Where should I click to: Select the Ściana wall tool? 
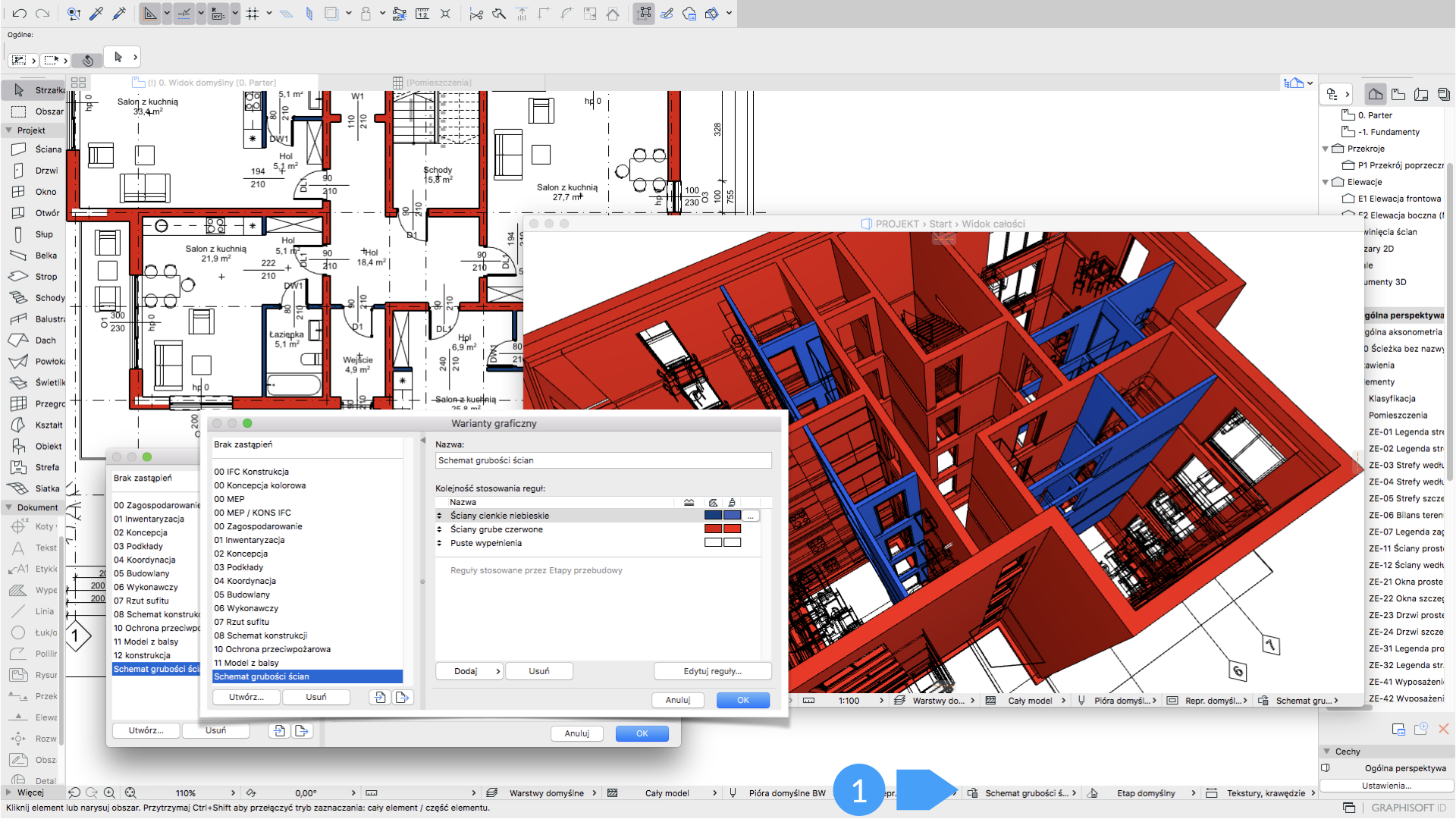pos(33,149)
